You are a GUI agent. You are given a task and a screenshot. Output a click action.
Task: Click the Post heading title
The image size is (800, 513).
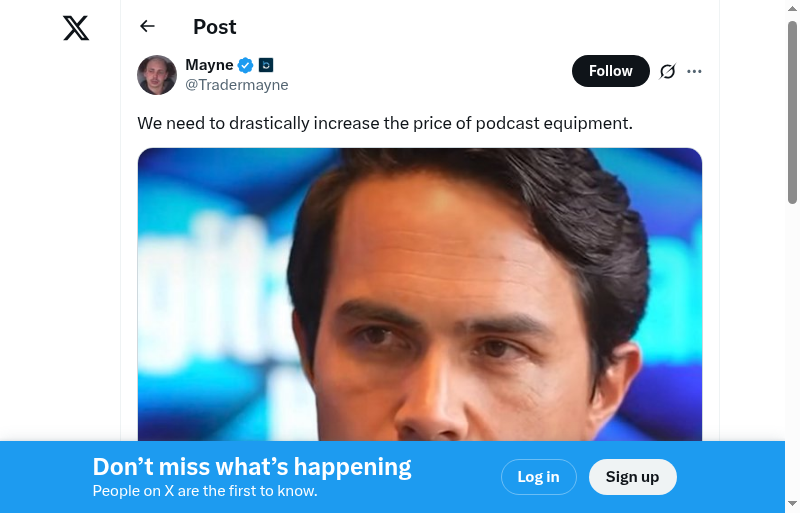point(215,27)
